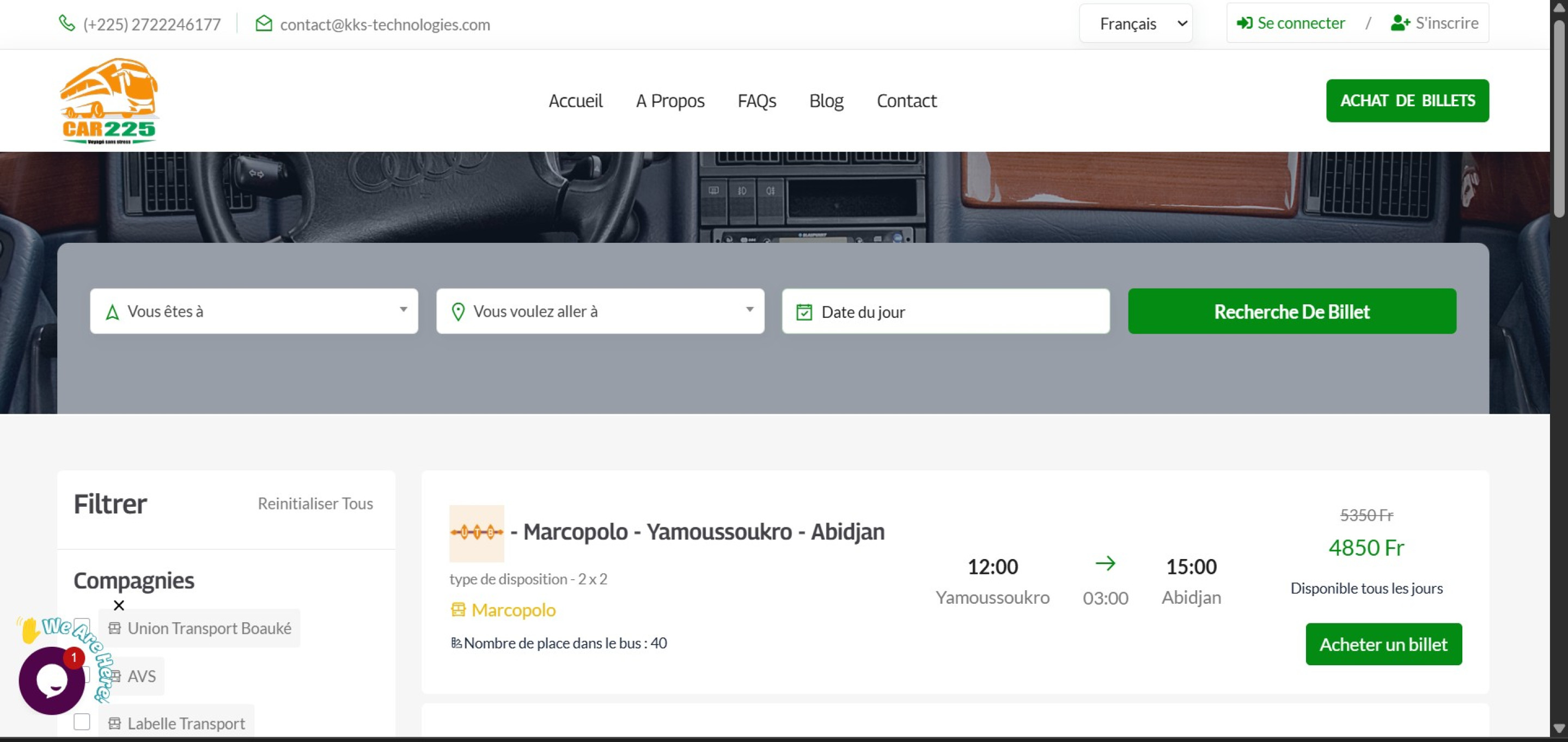The image size is (1568, 742).
Task: Click the phone icon in top bar
Action: (x=66, y=24)
